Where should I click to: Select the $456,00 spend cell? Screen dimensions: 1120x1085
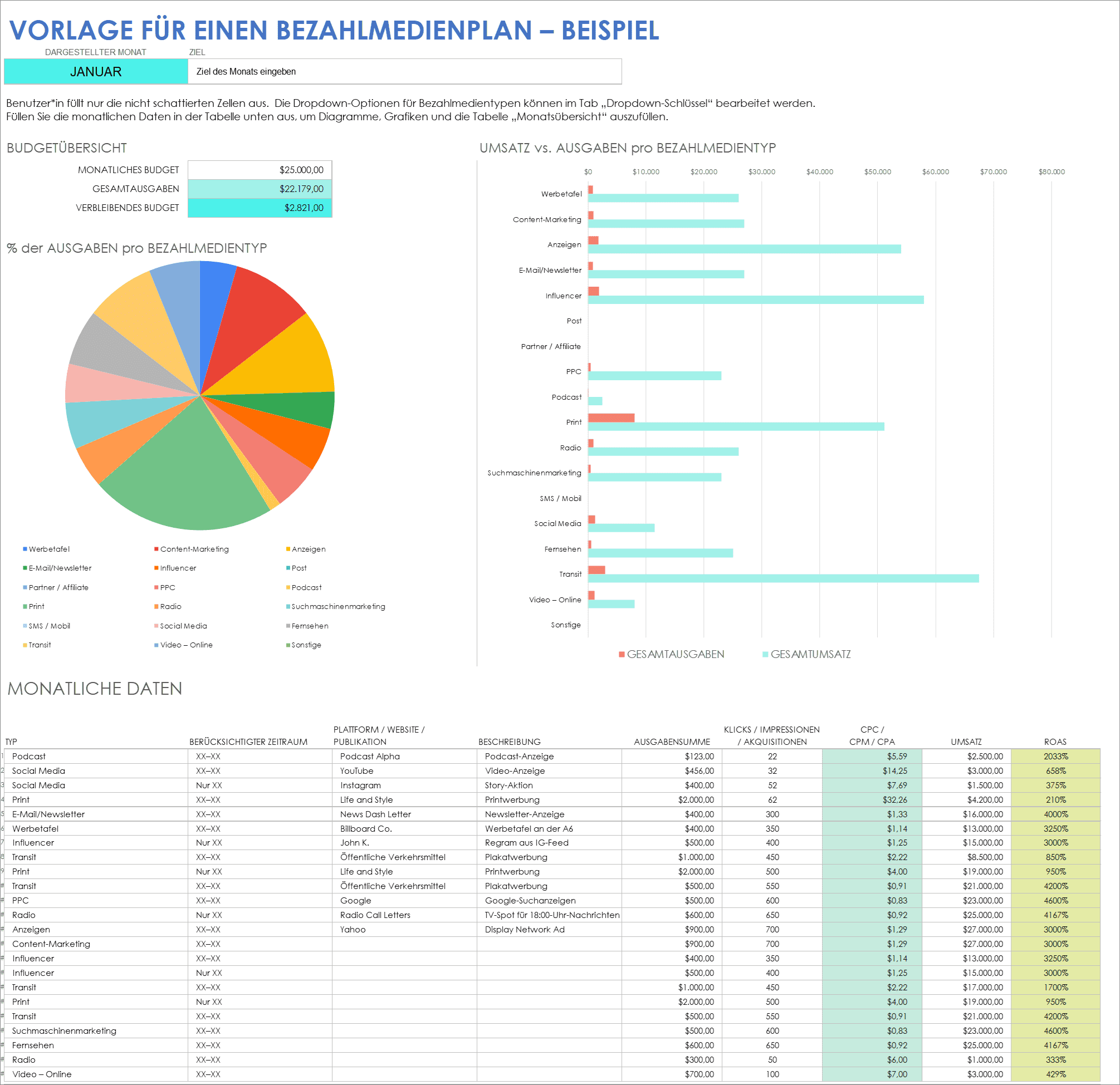(x=672, y=771)
